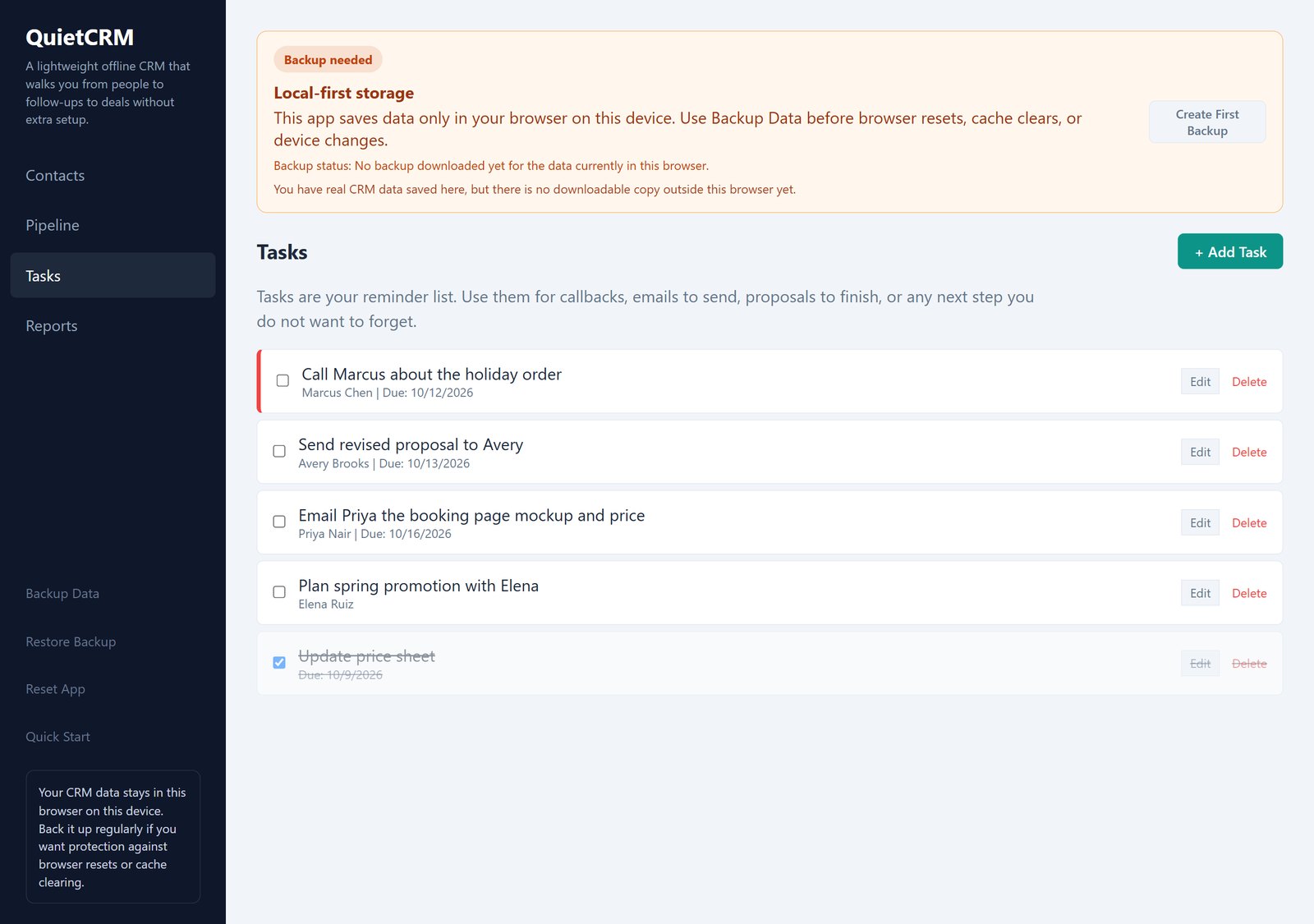
Task: Click 'Avery Brooks | Due: 10/13/2026' text
Action: coord(384,464)
